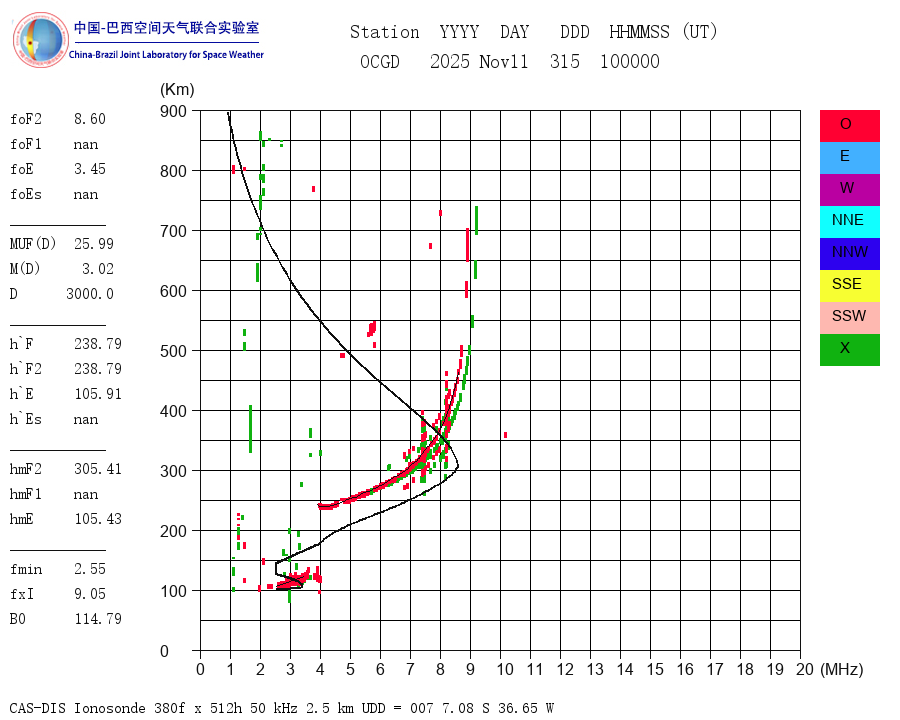
Task: Click the 5 tick label on frequency axis
Action: click(350, 669)
